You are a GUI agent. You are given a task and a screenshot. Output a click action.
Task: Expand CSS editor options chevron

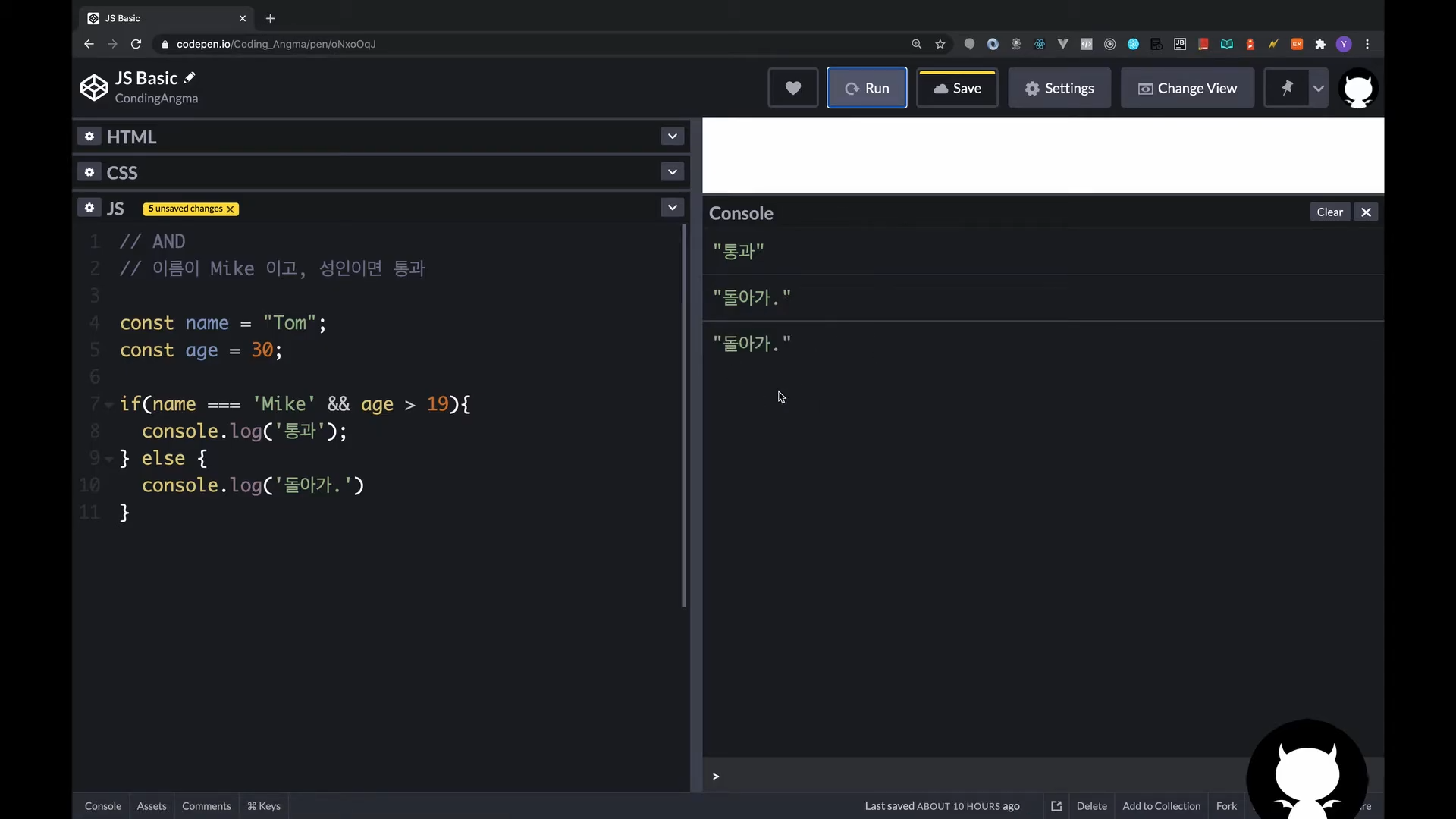coord(672,172)
